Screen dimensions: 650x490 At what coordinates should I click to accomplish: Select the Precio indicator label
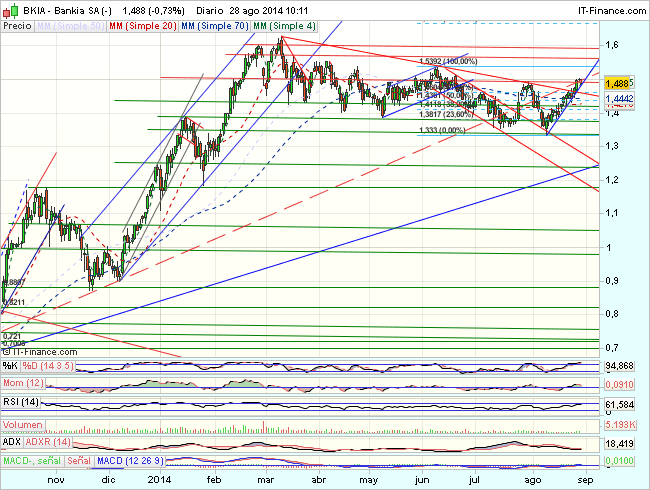point(17,26)
